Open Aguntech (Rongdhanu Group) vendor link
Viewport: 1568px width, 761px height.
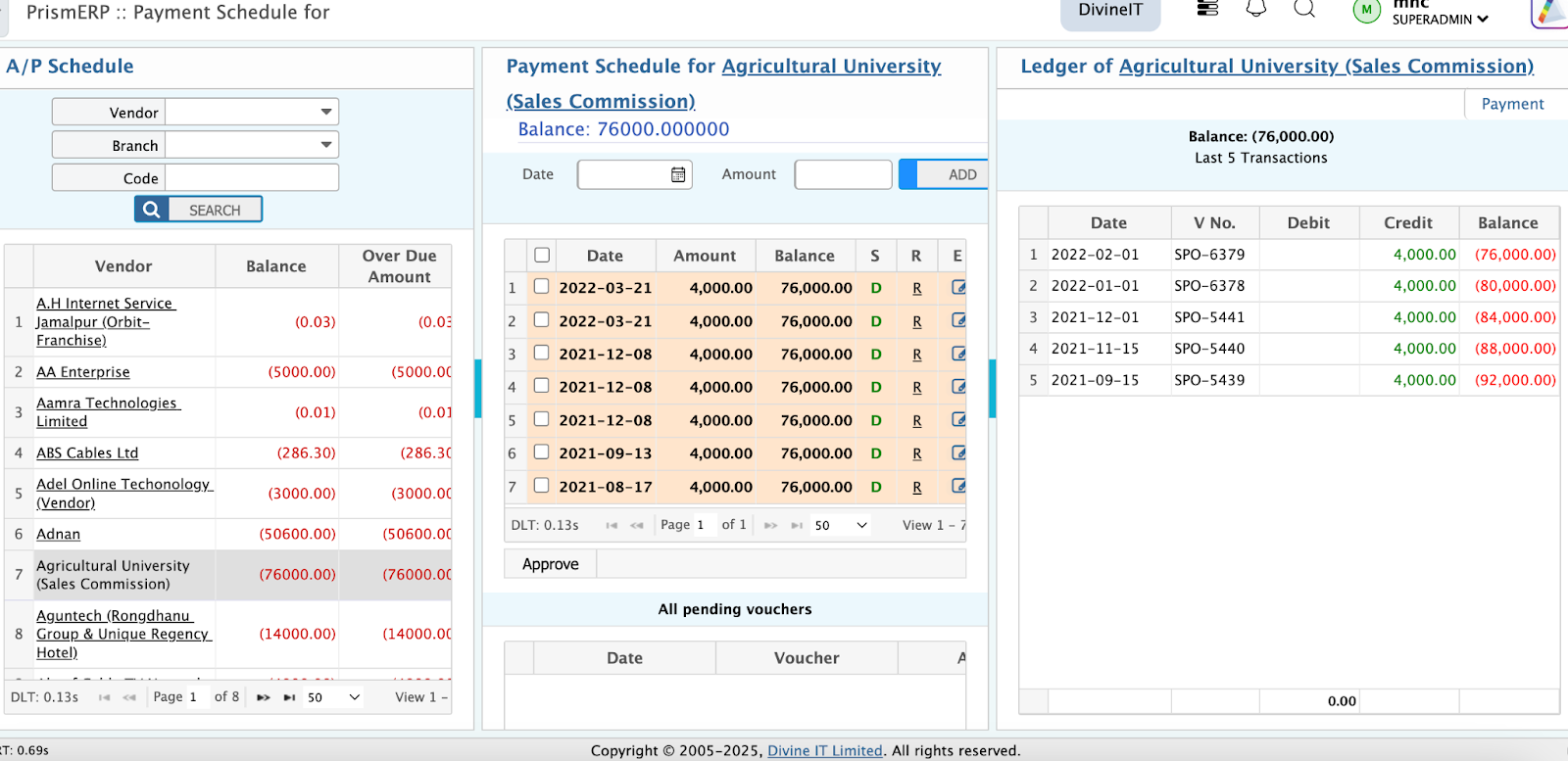click(x=124, y=634)
